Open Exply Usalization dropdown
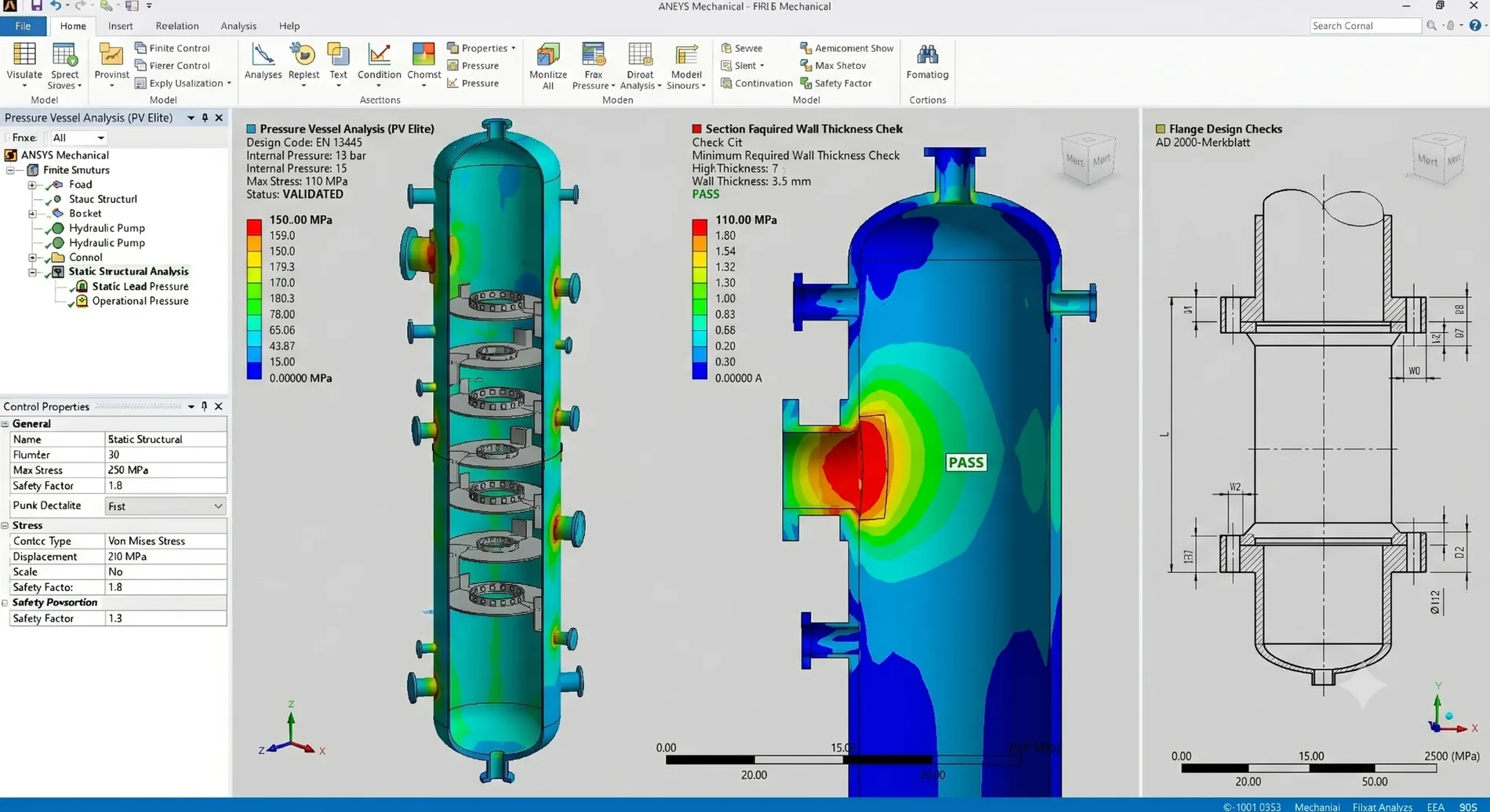This screenshot has width=1490, height=812. click(x=183, y=83)
